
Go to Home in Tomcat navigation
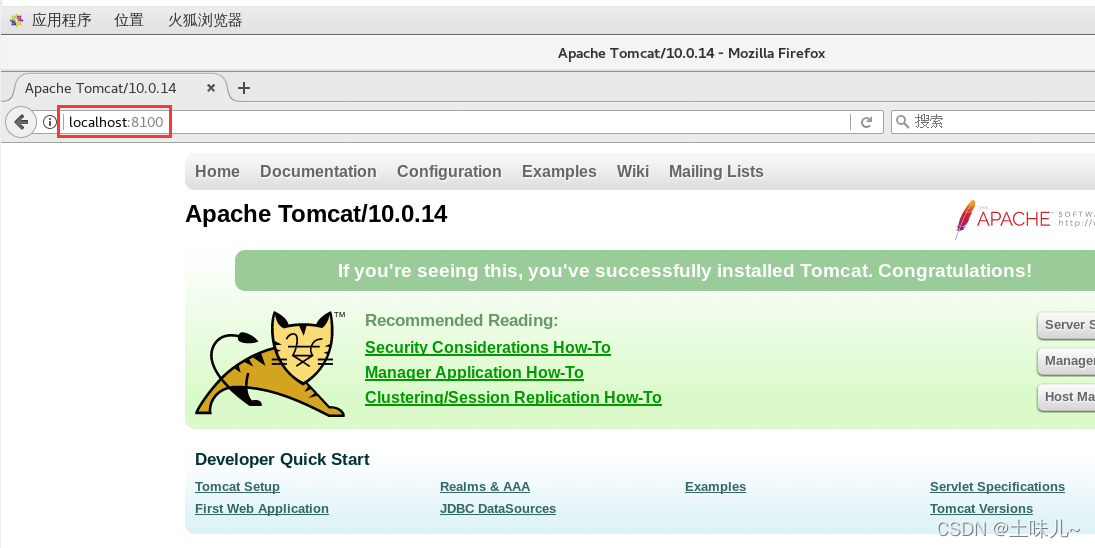[217, 172]
